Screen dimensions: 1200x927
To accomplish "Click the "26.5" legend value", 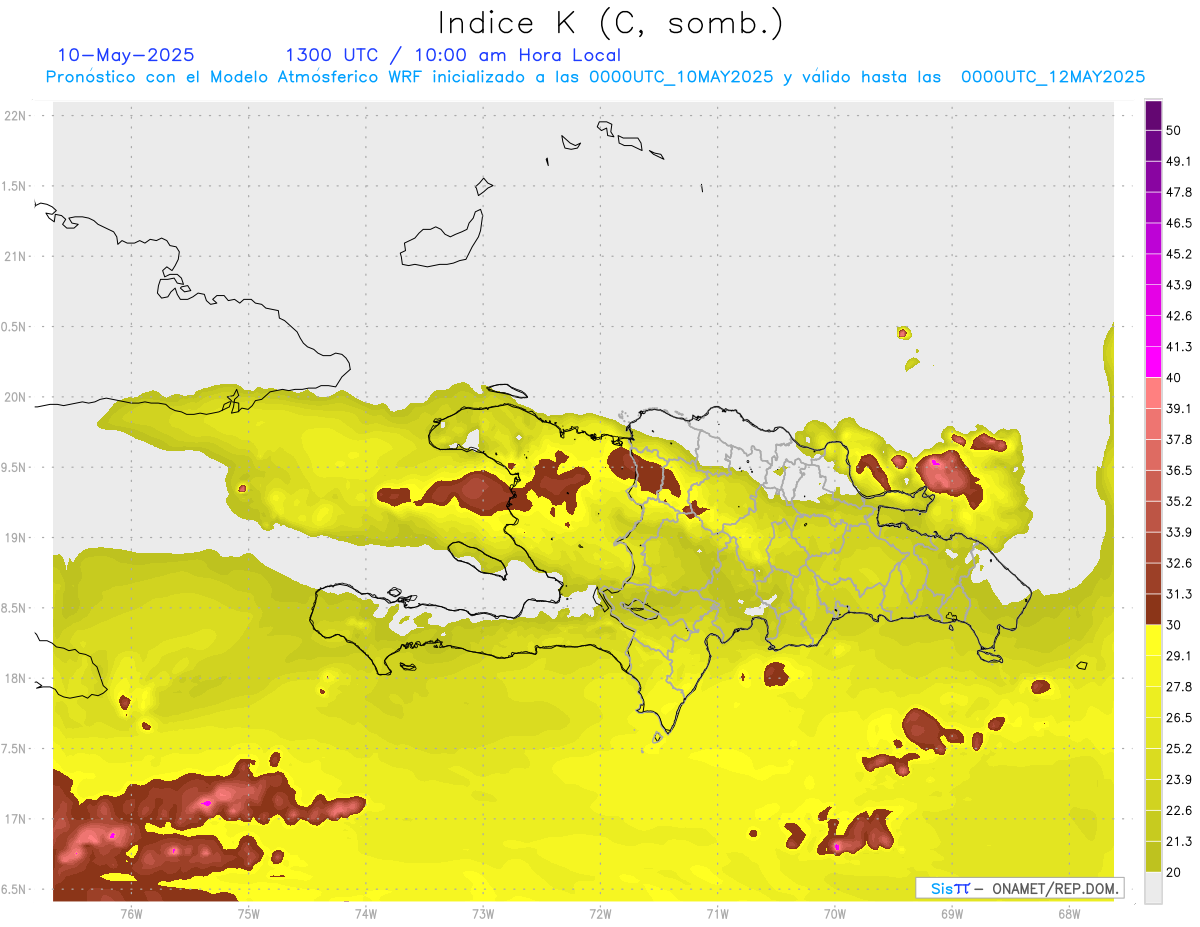I will click(x=1179, y=718).
